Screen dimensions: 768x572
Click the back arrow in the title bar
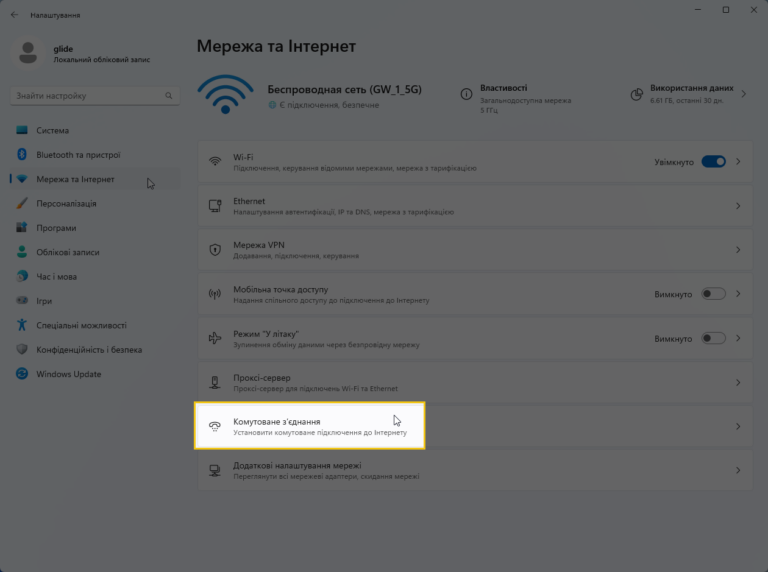[14, 15]
